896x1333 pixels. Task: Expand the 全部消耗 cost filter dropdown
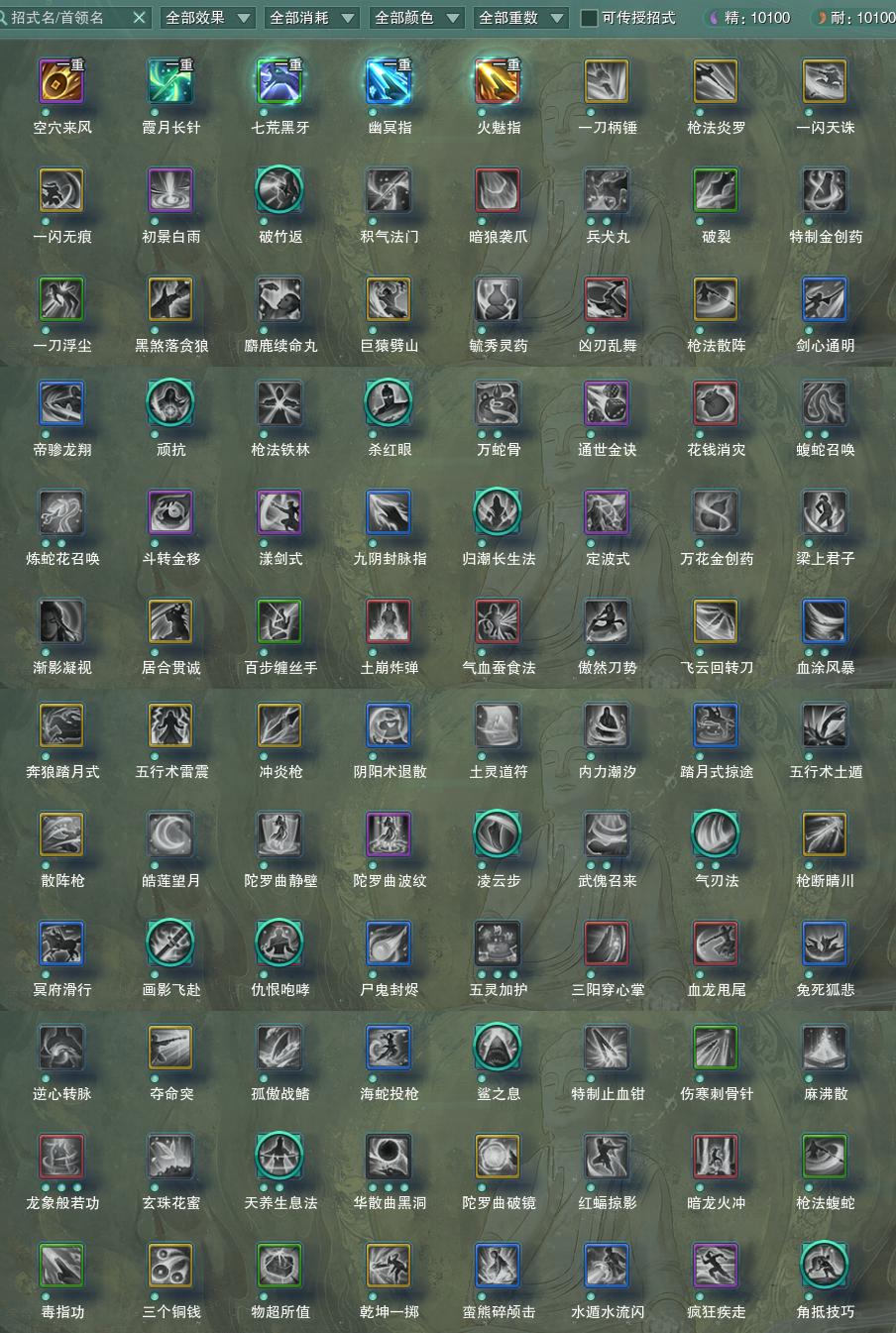(x=311, y=18)
